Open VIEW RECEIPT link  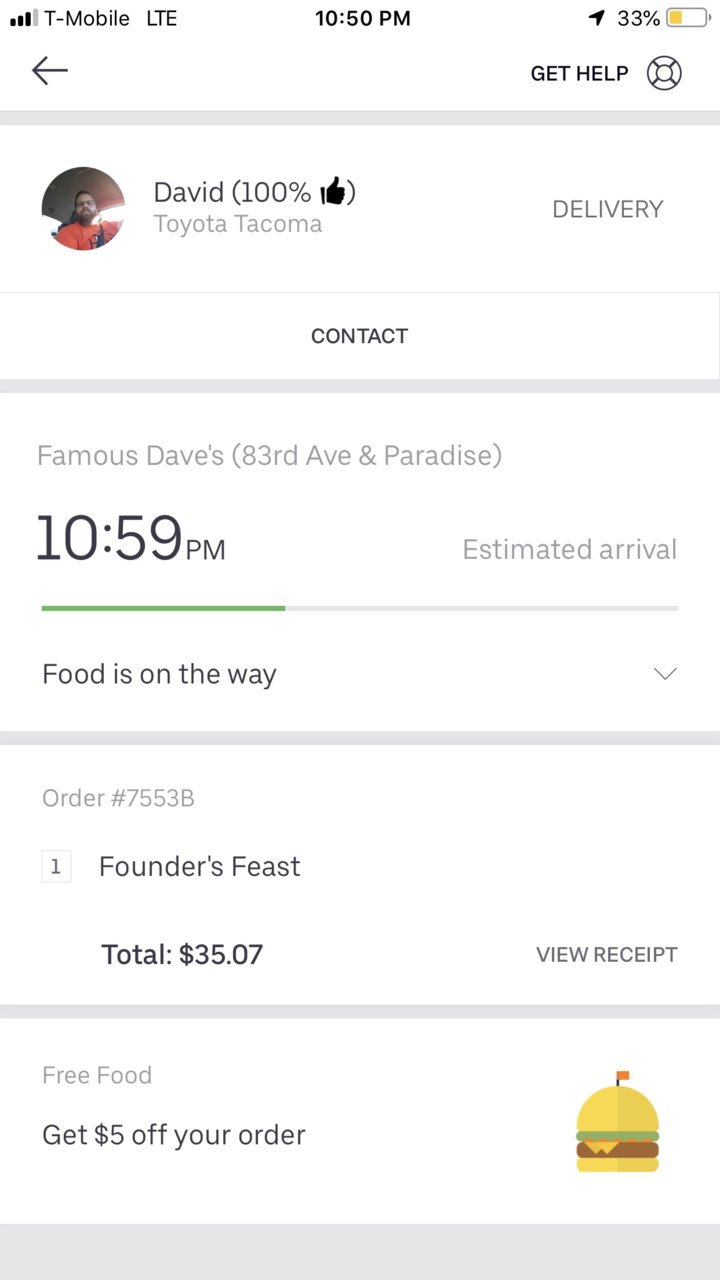(607, 954)
